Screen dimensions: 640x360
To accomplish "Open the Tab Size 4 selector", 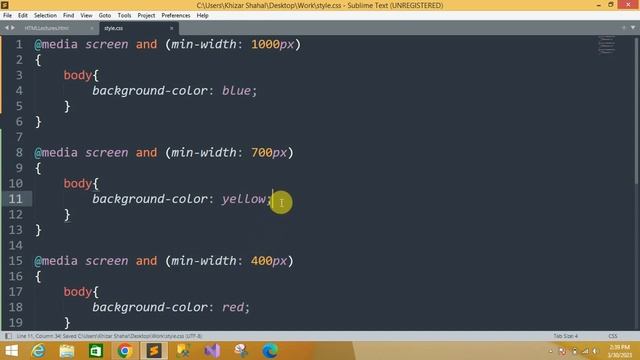I will pyautogui.click(x=565, y=336).
